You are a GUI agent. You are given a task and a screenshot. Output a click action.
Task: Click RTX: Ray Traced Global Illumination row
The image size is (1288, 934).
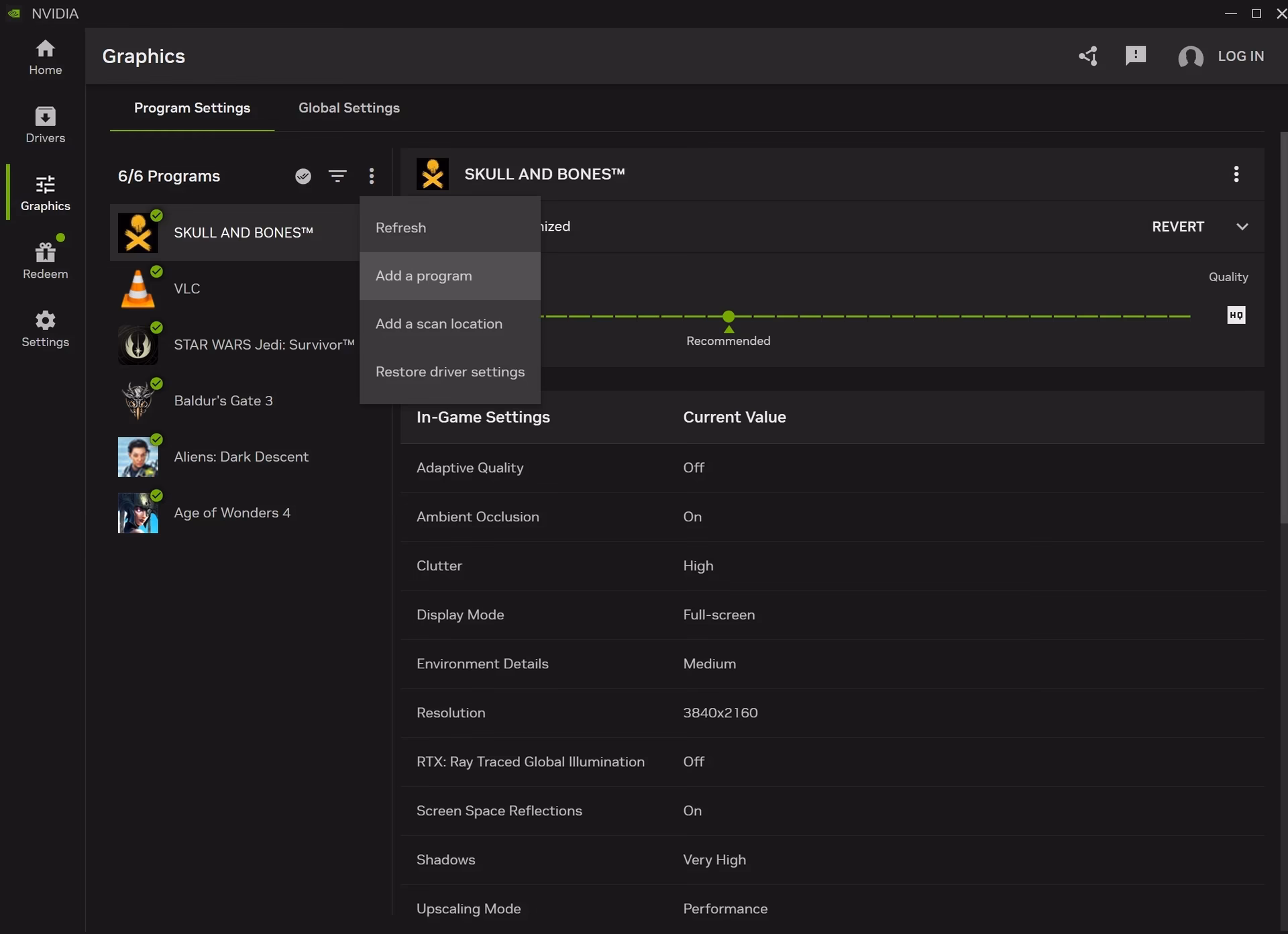(x=832, y=762)
